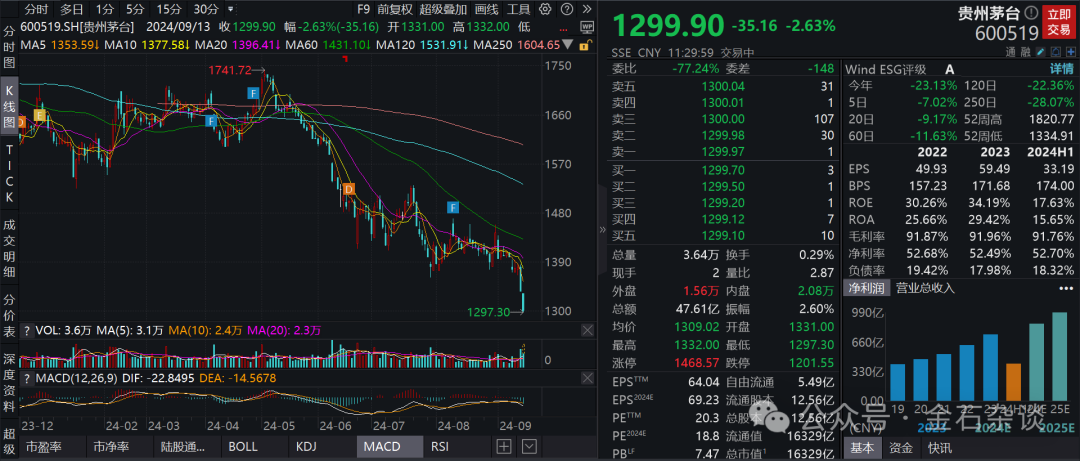Switch to the 分时 intraday chart

(x=37, y=10)
